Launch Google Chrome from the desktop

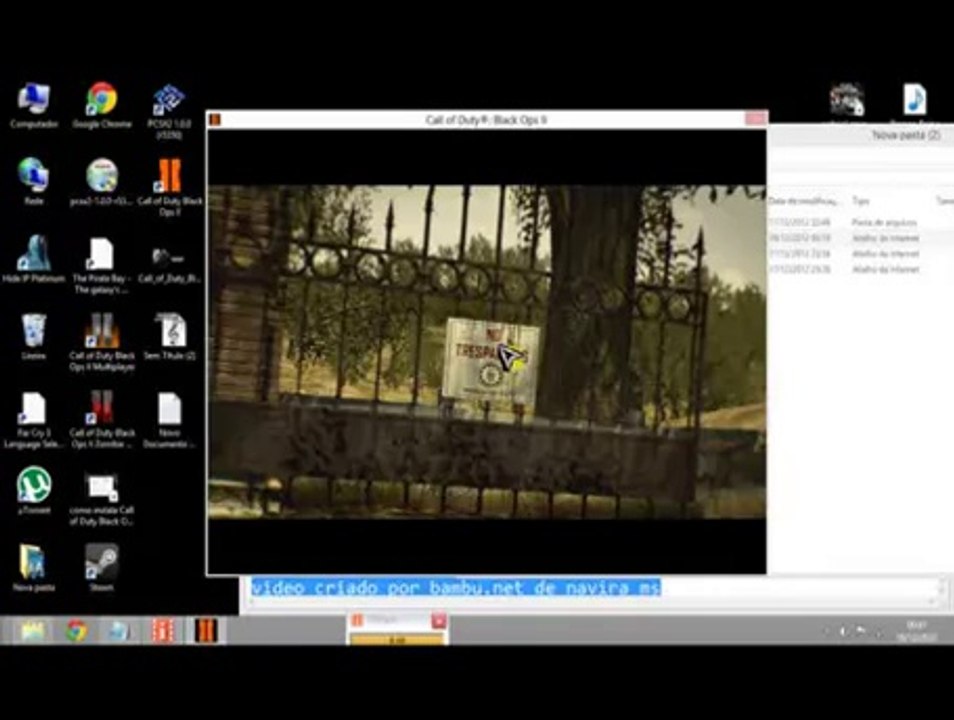coord(102,105)
